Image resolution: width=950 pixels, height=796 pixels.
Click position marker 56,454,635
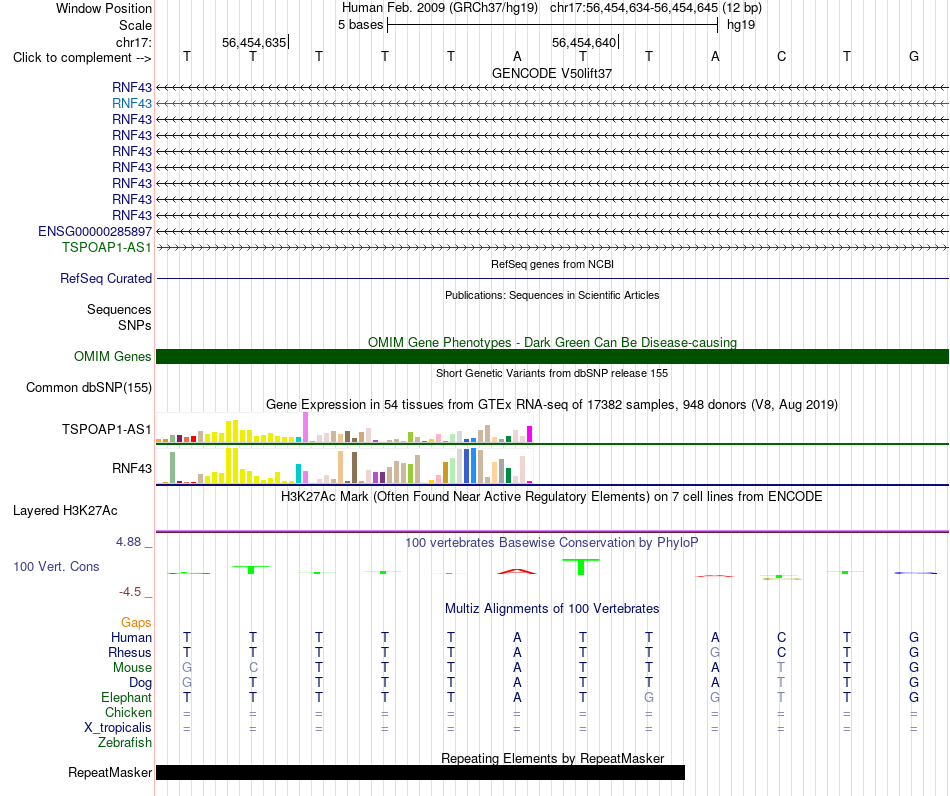pyautogui.click(x=254, y=43)
